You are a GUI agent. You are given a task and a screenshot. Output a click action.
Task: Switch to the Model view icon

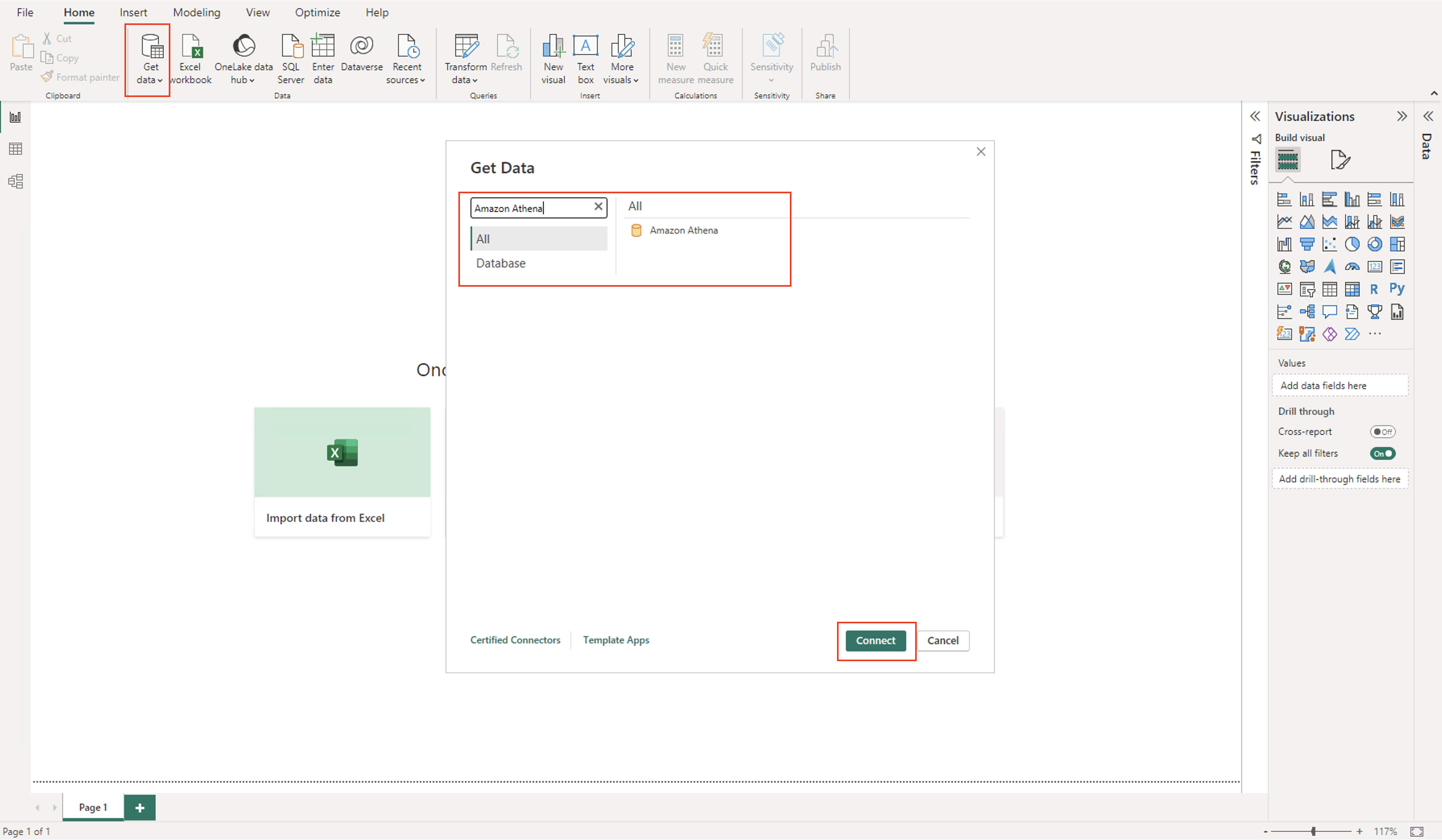pyautogui.click(x=15, y=181)
